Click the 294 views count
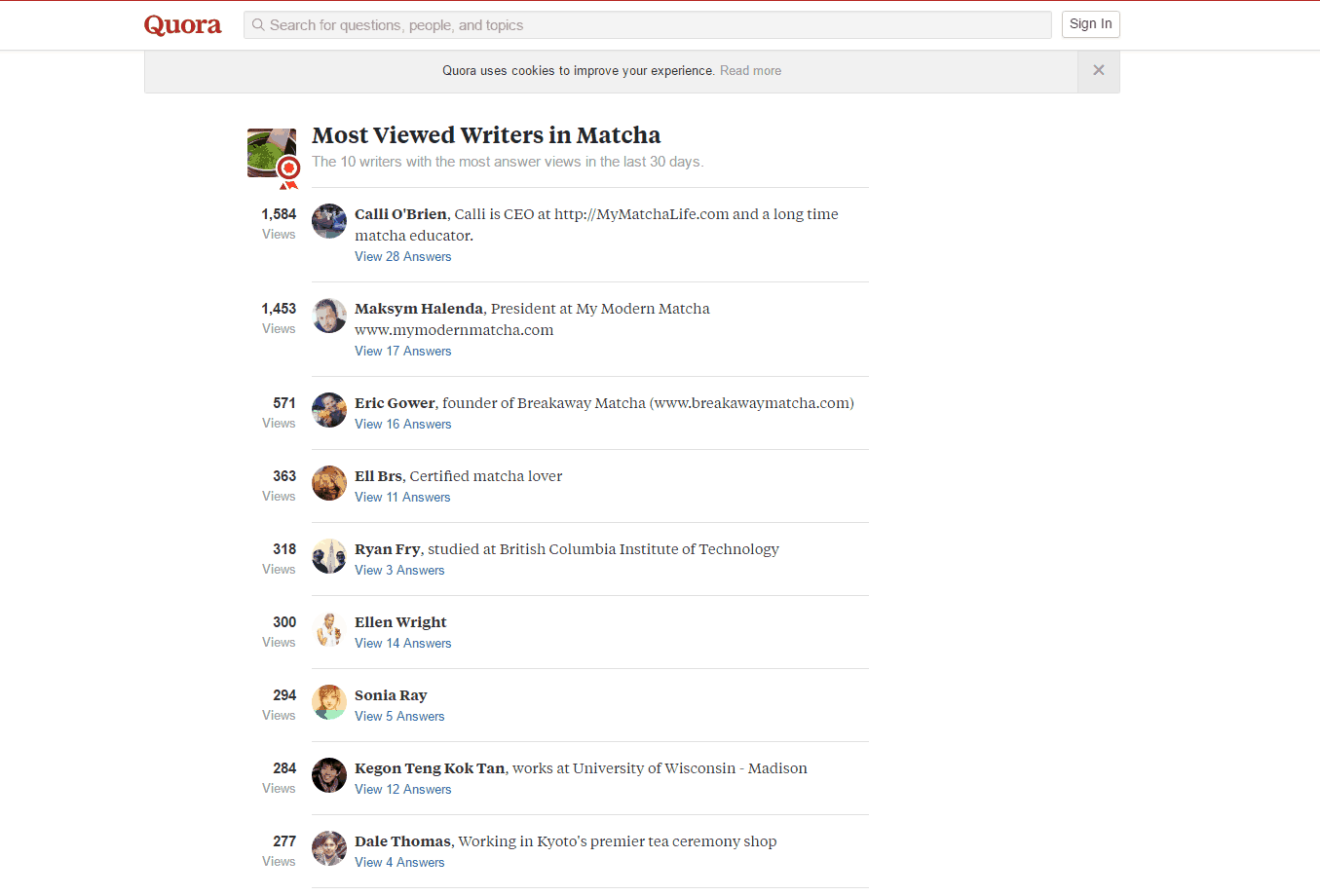1320x896 pixels. 284,695
